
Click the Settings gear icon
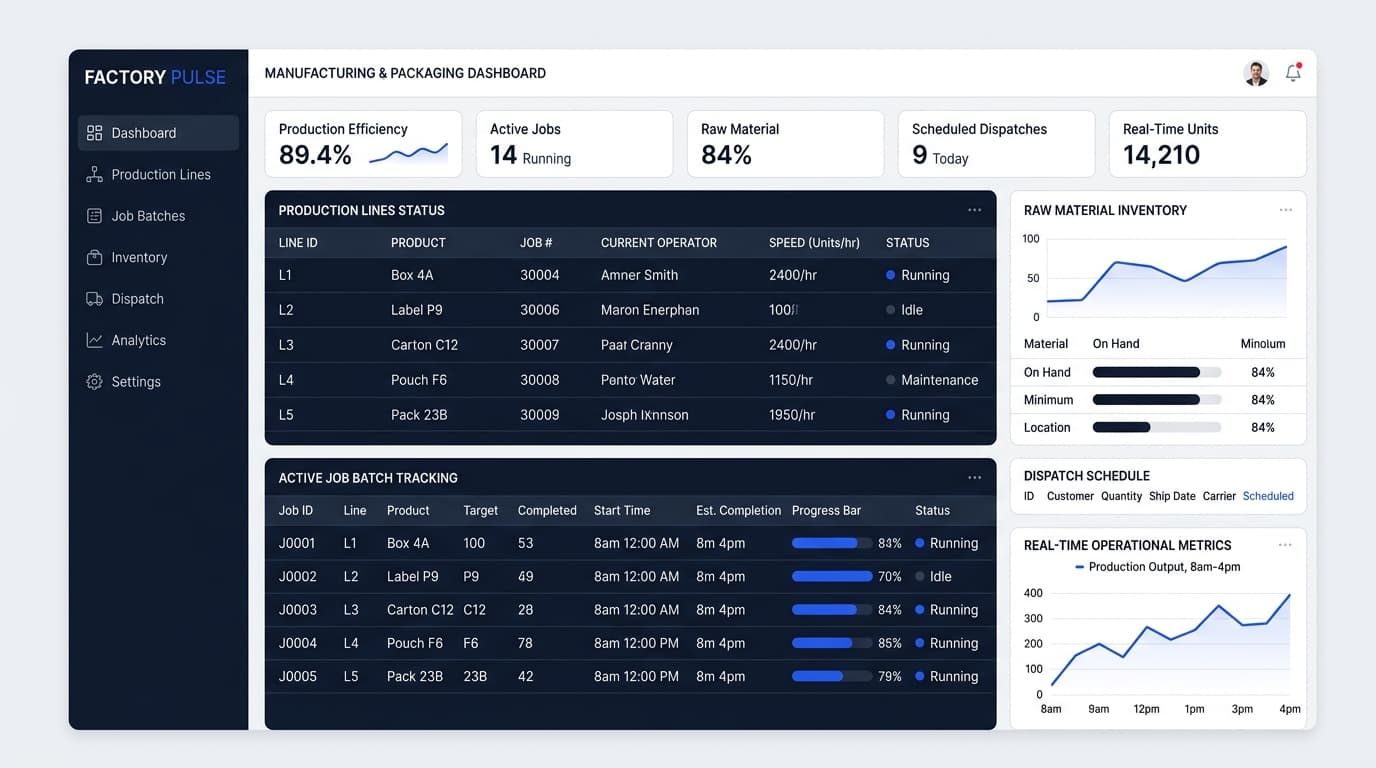click(94, 382)
